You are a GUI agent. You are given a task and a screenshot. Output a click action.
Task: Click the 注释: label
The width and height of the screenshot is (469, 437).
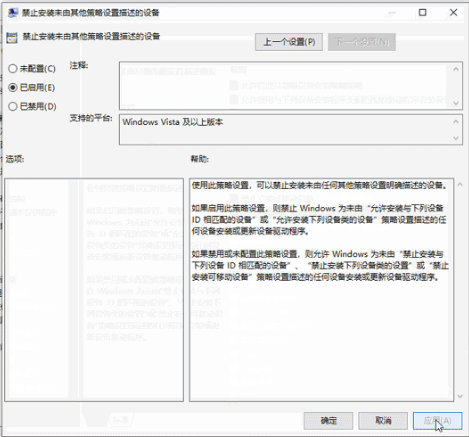[x=79, y=65]
